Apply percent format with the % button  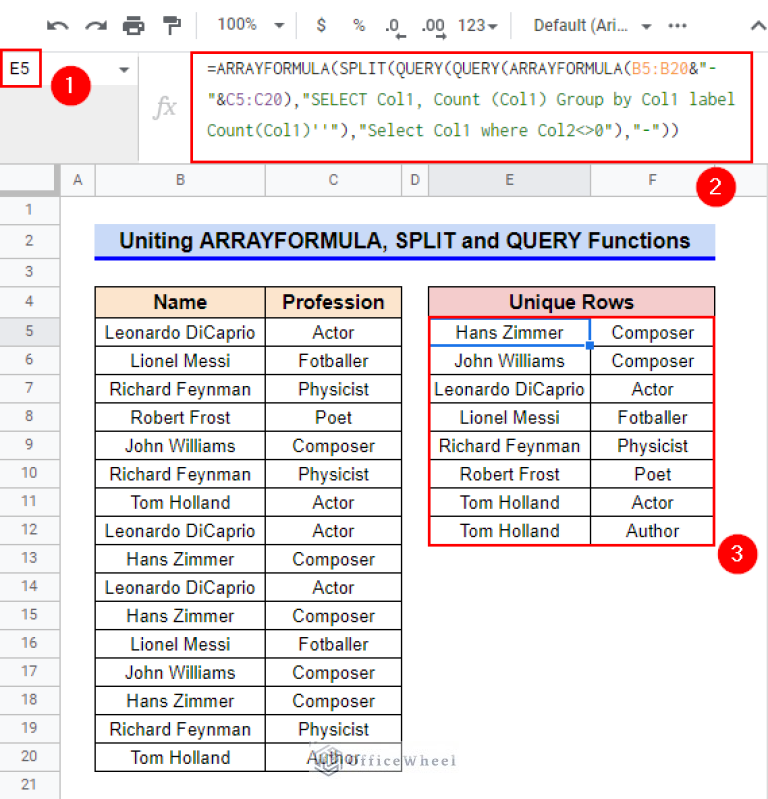tap(358, 25)
